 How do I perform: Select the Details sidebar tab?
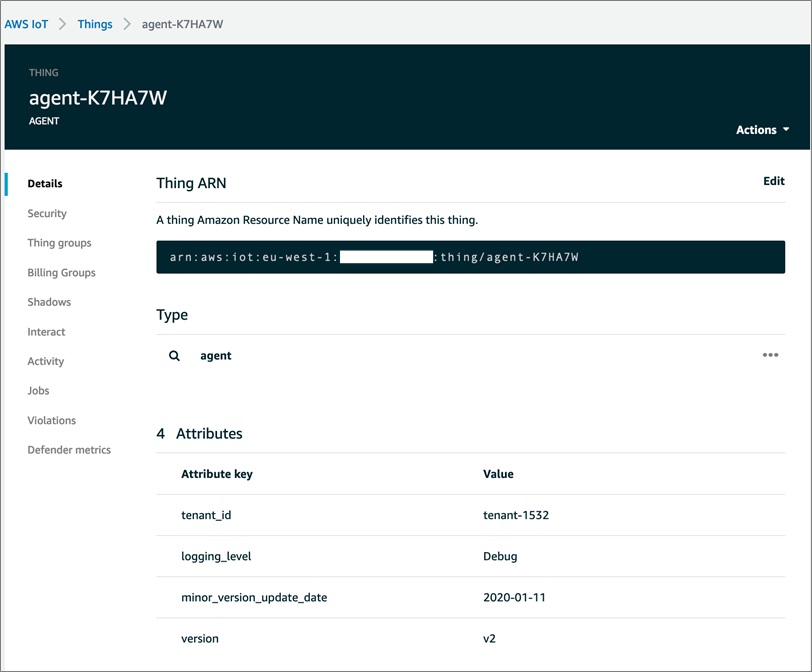point(45,184)
